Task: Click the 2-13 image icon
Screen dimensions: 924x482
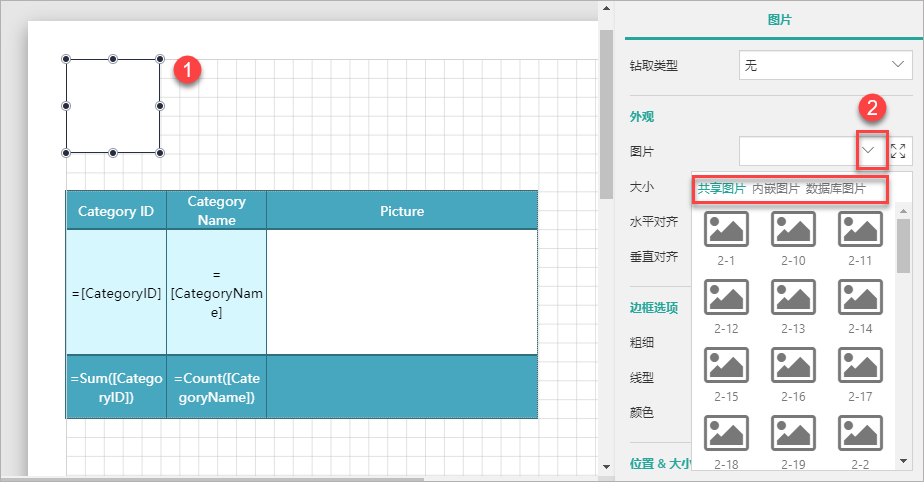Action: coord(793,297)
